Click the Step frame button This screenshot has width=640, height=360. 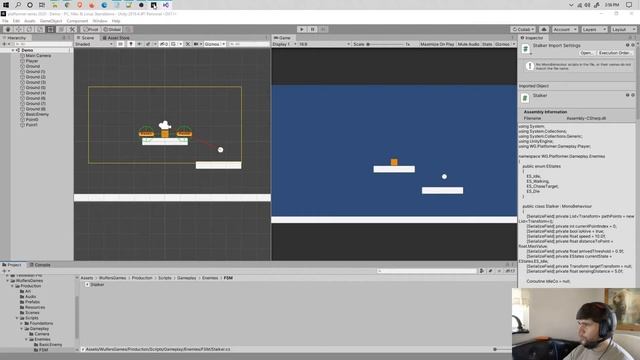[x=323, y=29]
